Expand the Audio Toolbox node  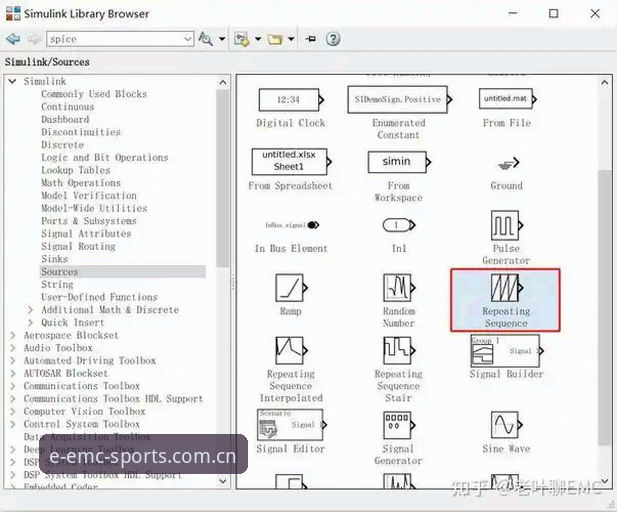pos(13,348)
